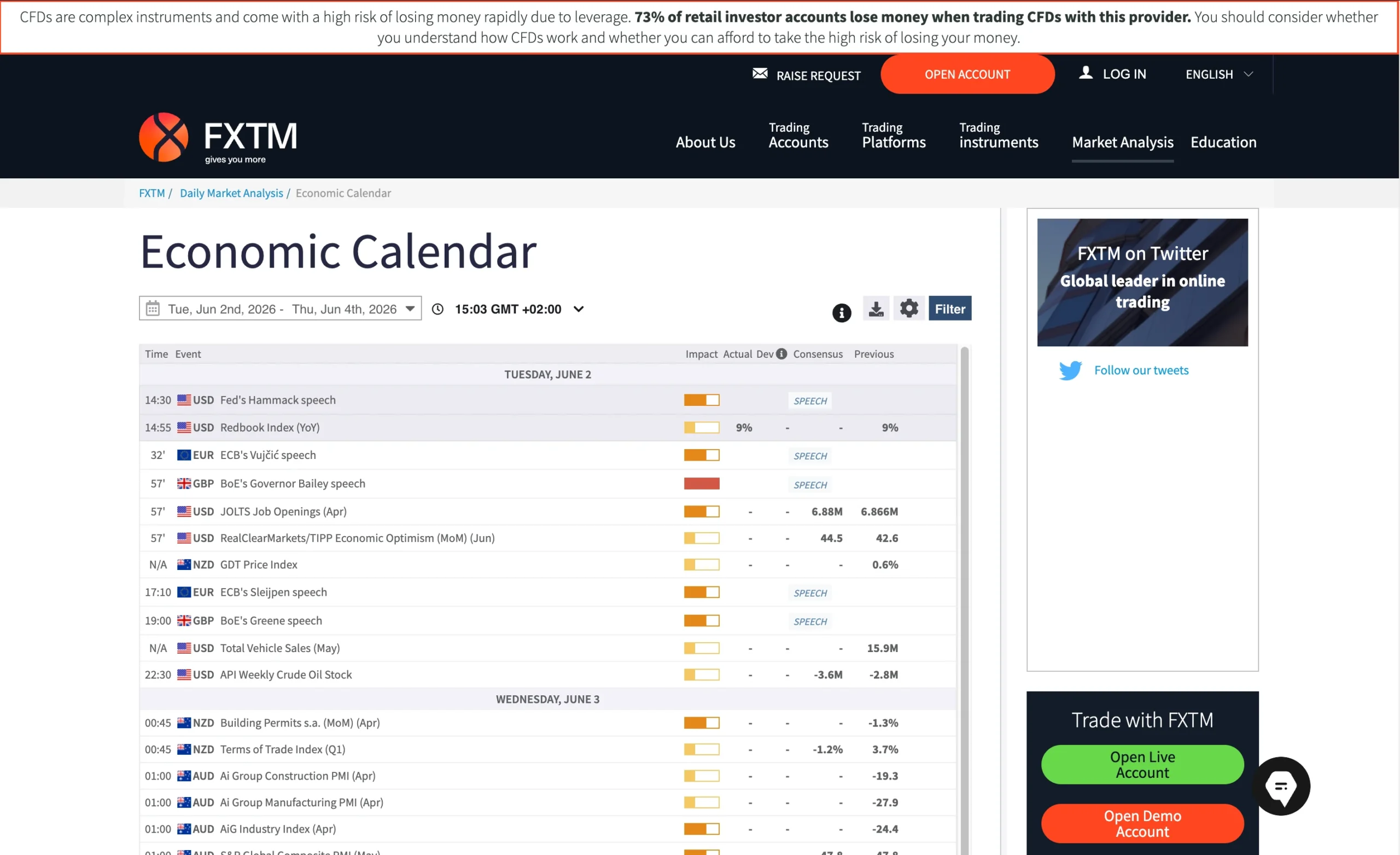Image resolution: width=1400 pixels, height=855 pixels.
Task: Click the Filter button
Action: click(949, 309)
